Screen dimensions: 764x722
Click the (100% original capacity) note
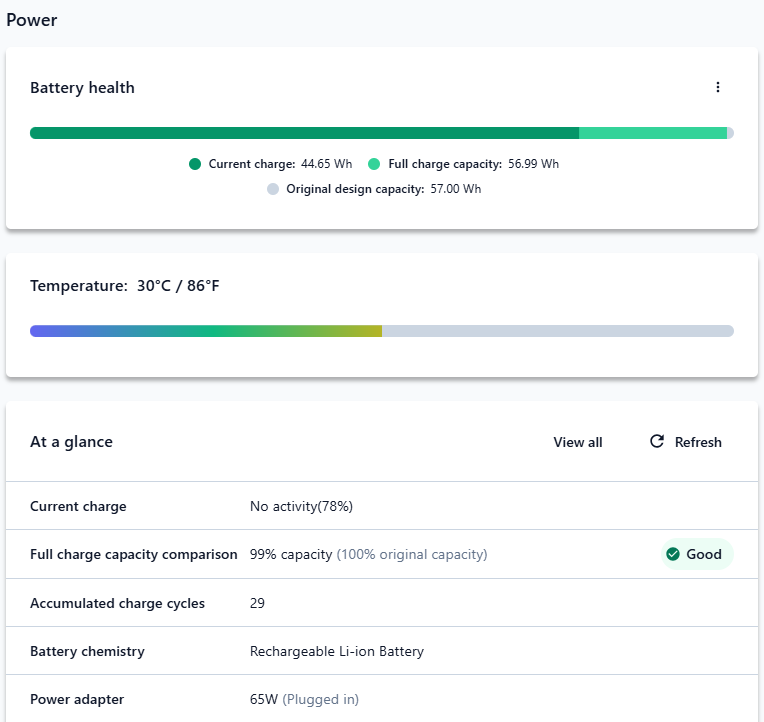[x=412, y=554]
